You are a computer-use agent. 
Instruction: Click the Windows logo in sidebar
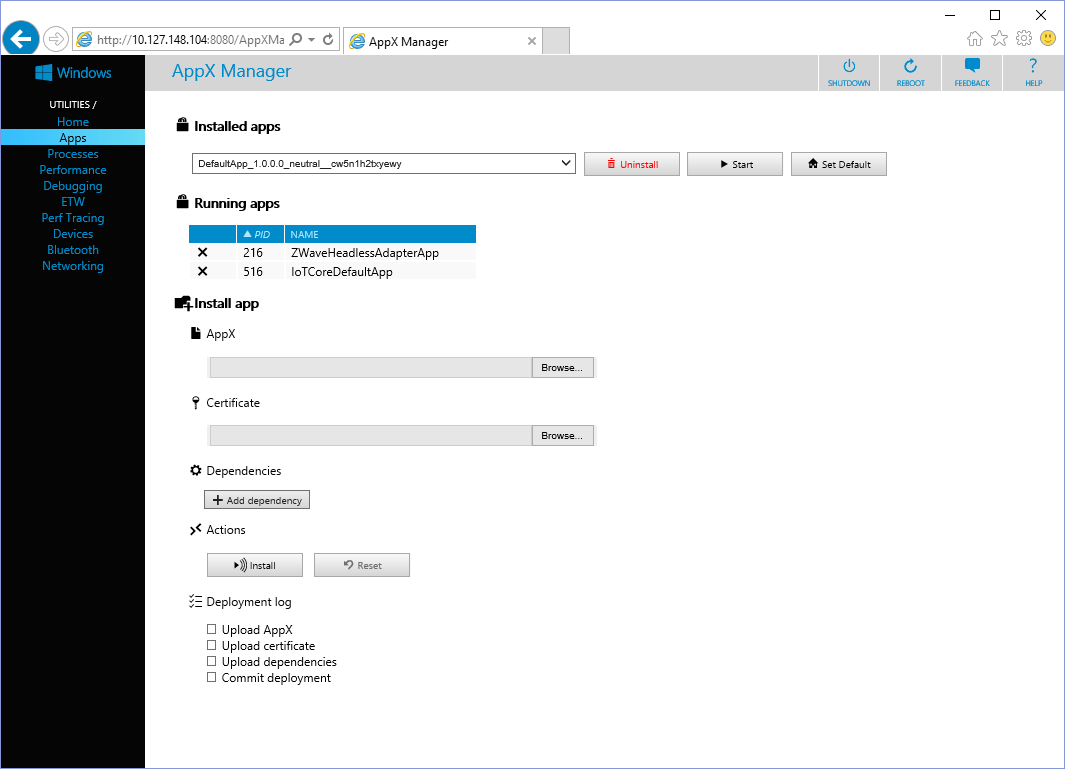click(43, 73)
